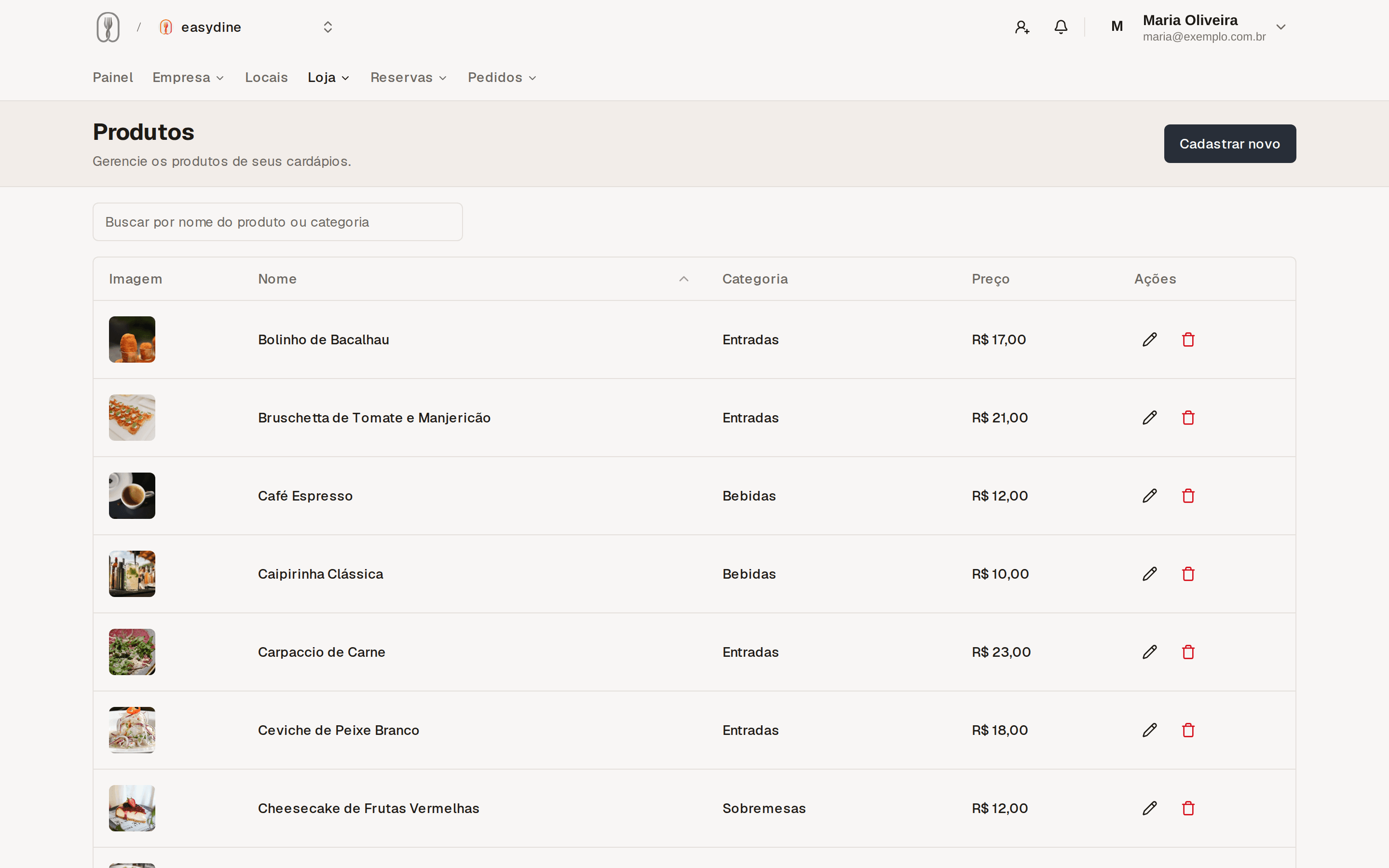Viewport: 1389px width, 868px height.
Task: Click Cadastrar novo button
Action: (1229, 144)
